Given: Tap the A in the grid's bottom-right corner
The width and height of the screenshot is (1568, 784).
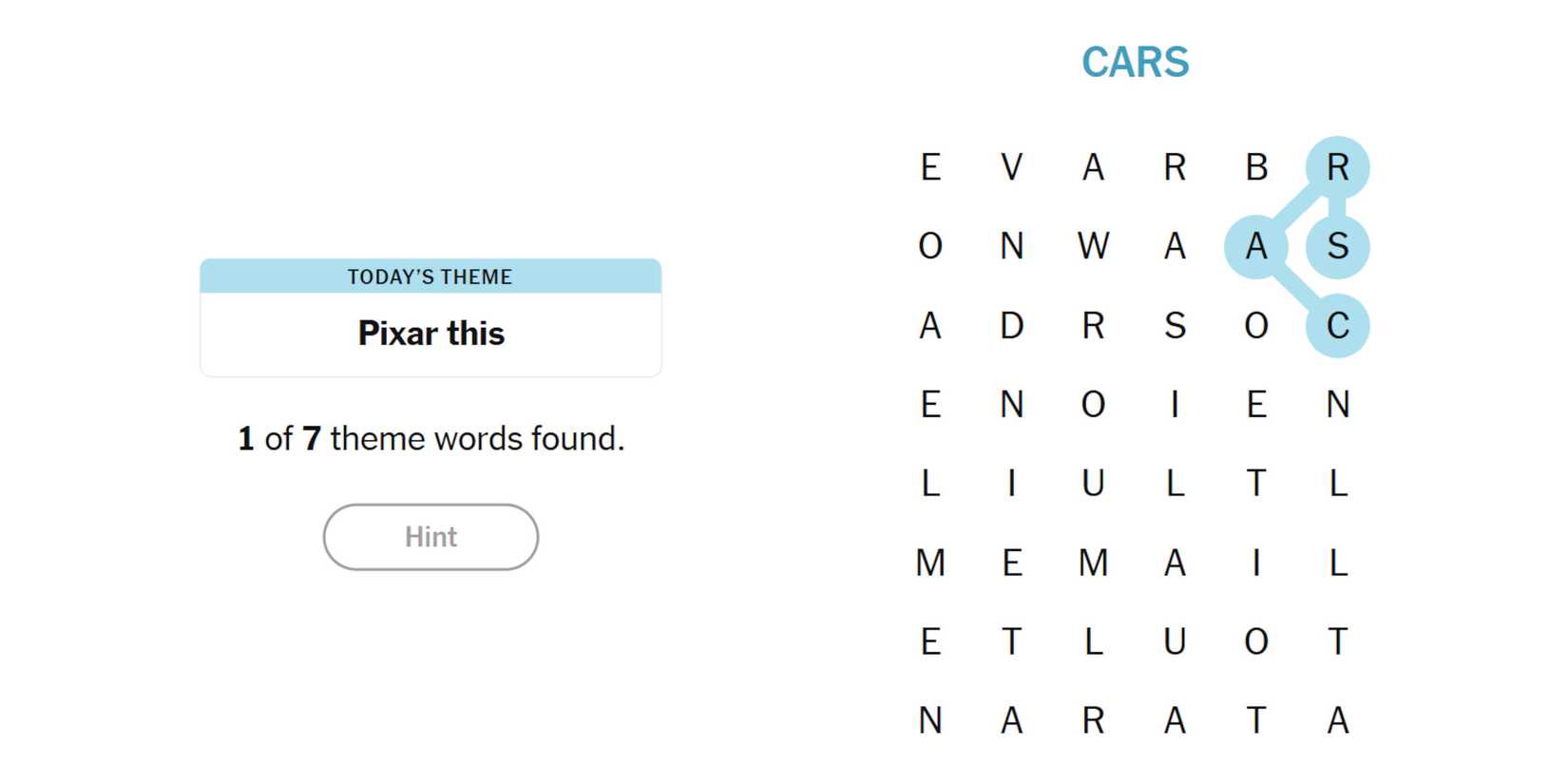Looking at the screenshot, I should (1337, 720).
